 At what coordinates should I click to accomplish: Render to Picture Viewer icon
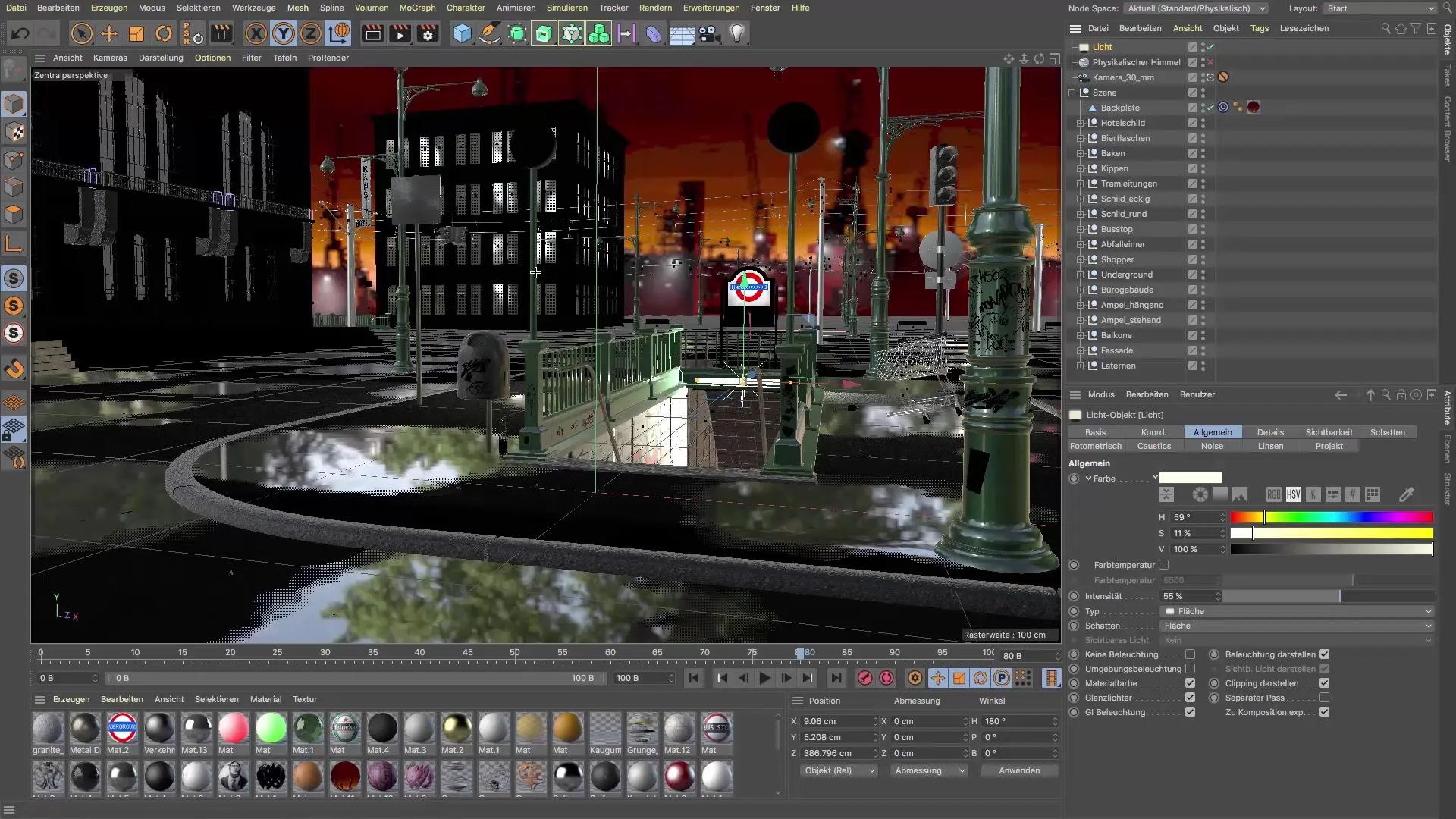tap(400, 33)
